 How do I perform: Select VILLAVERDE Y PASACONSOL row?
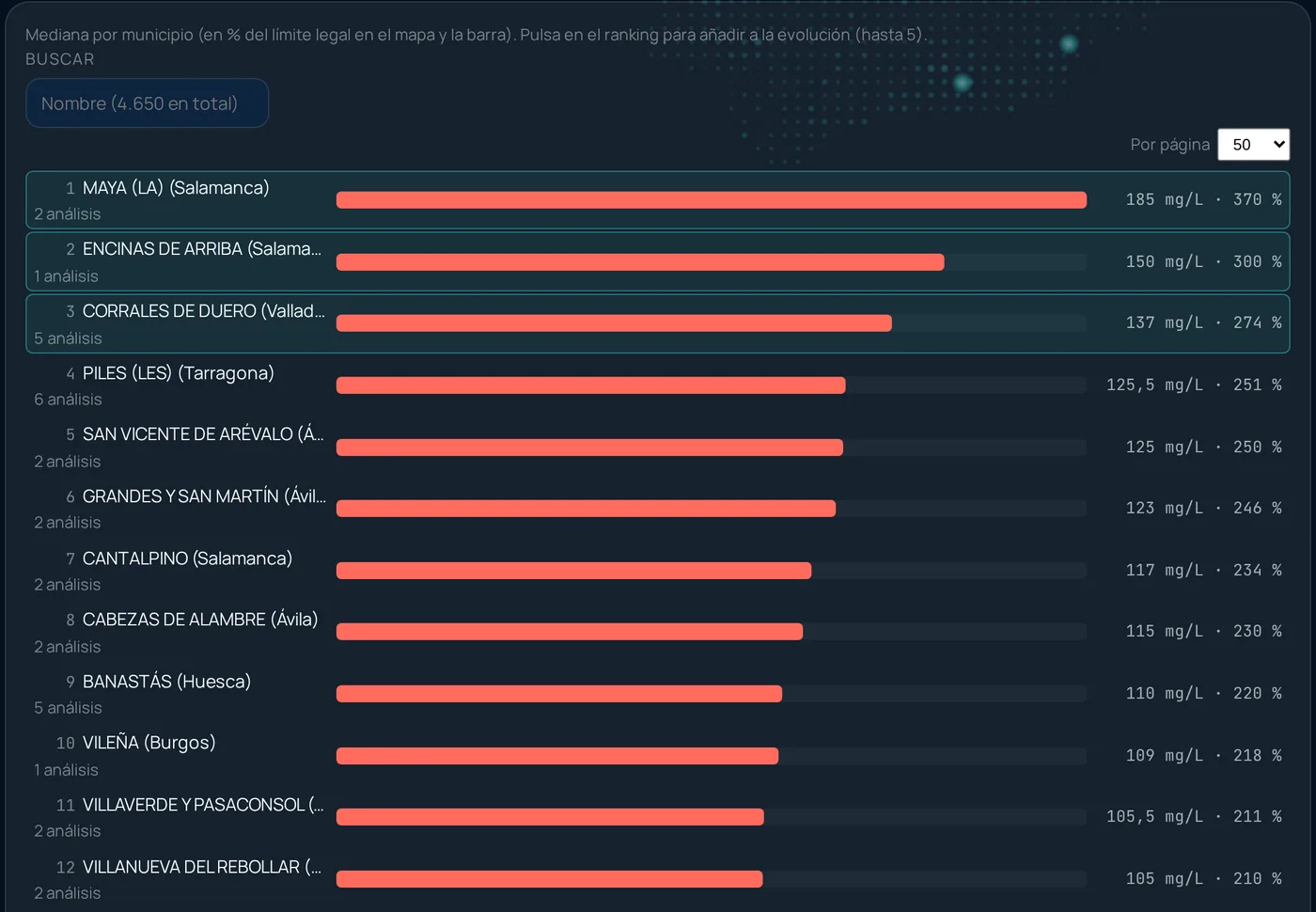658,817
